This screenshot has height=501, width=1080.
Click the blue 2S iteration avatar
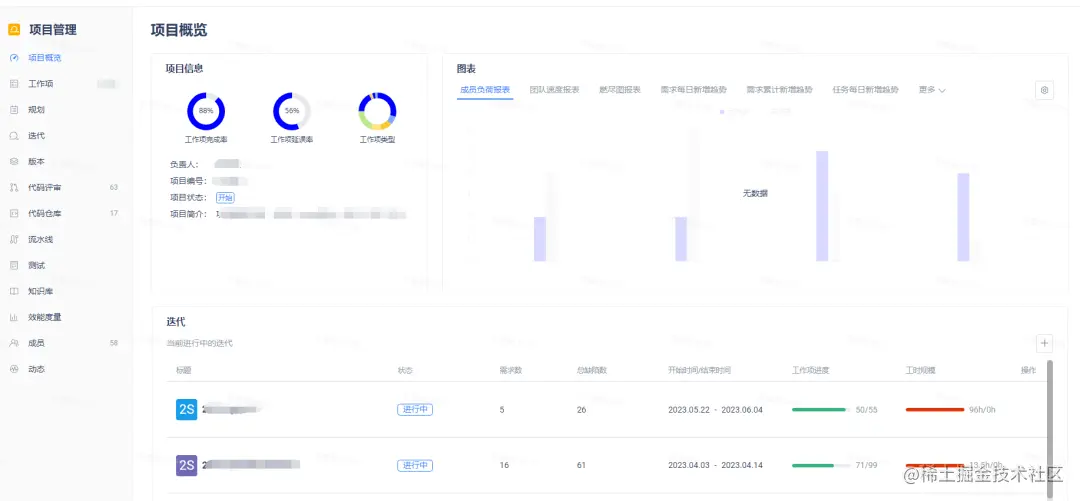187,409
